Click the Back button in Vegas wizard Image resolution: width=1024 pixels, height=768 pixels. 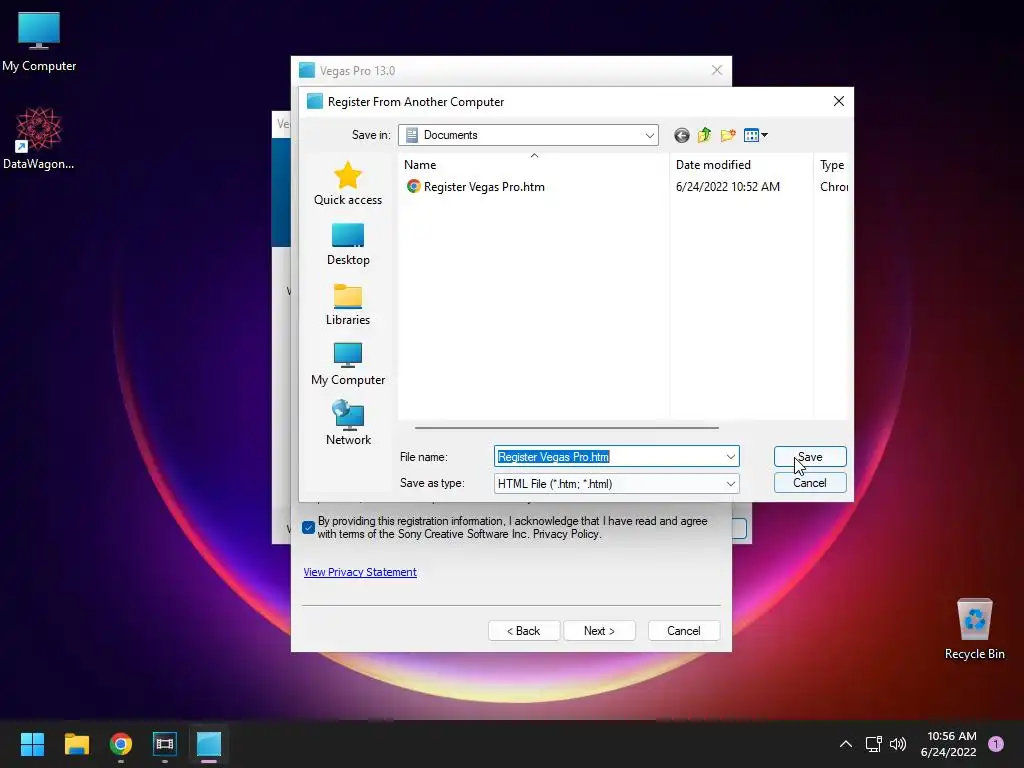pos(524,631)
